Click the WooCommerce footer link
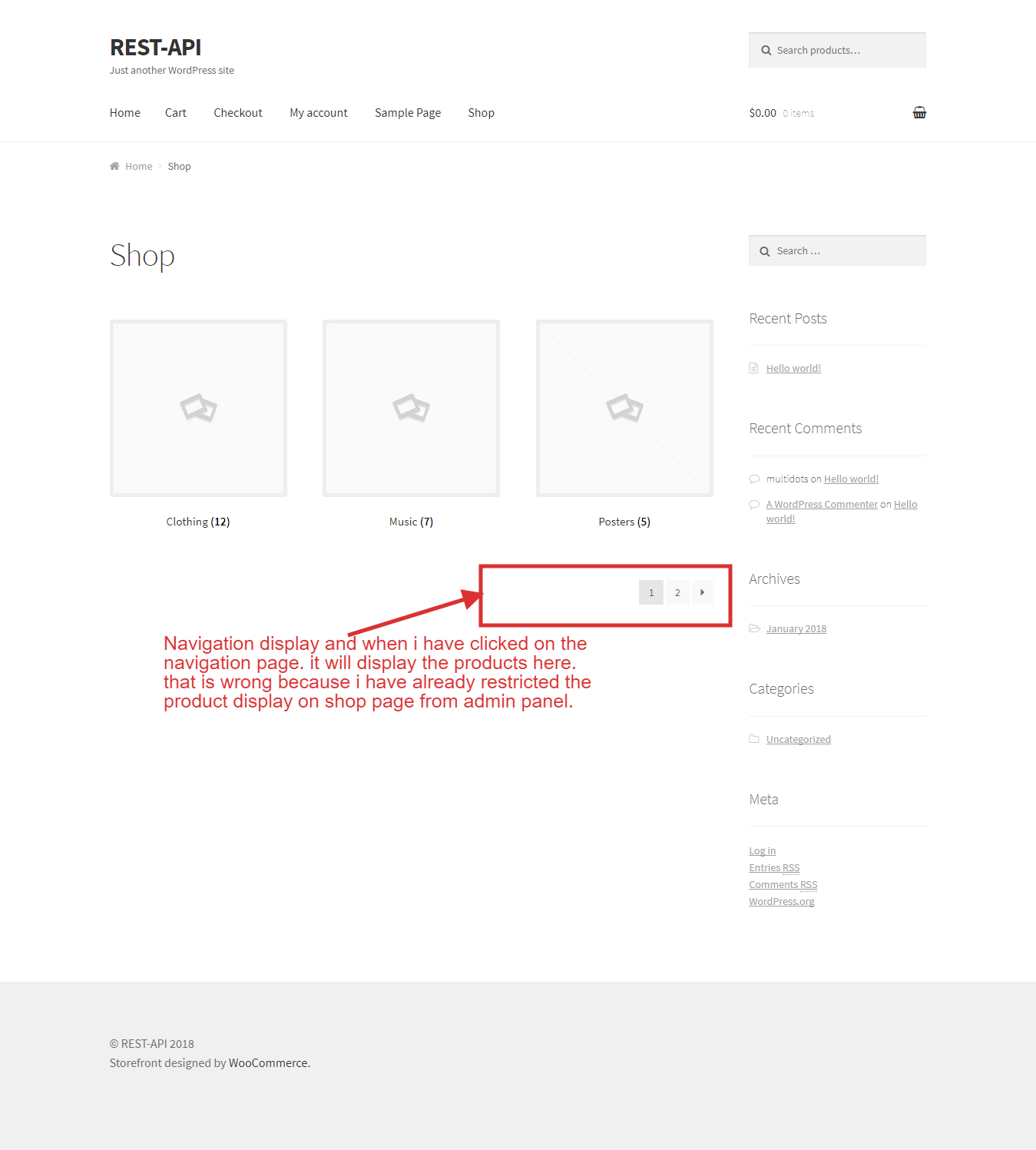Screen dimensions: 1036x1150 pyautogui.click(x=268, y=1063)
